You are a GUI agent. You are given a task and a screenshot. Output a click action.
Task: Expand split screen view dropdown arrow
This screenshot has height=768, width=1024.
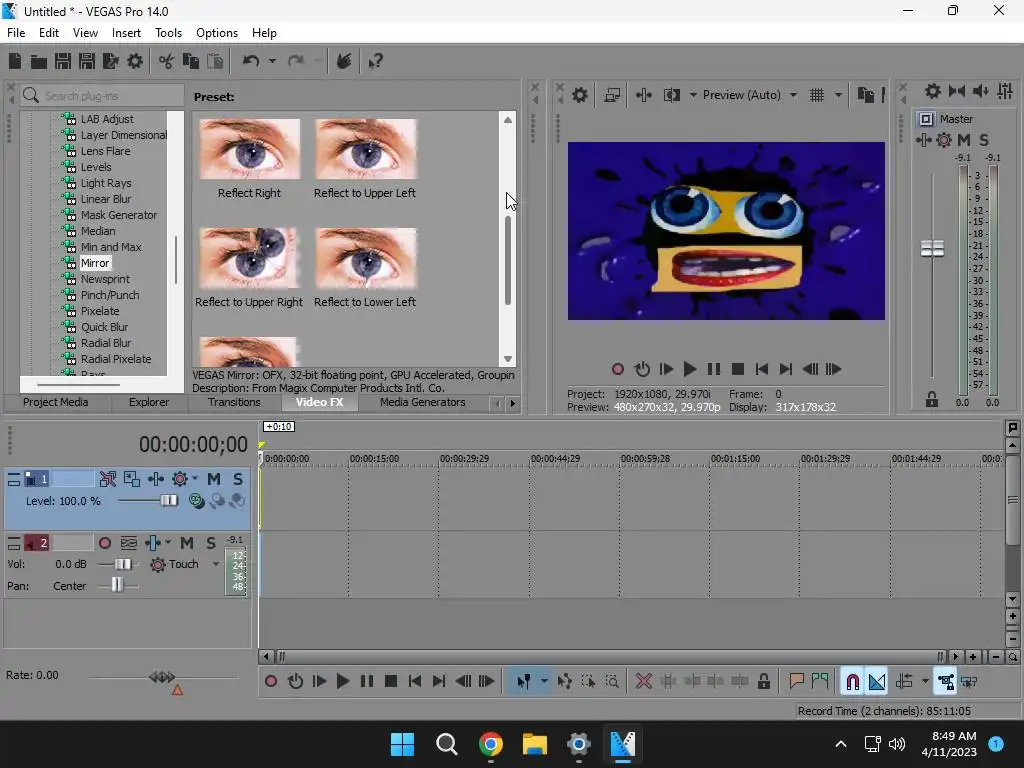693,95
